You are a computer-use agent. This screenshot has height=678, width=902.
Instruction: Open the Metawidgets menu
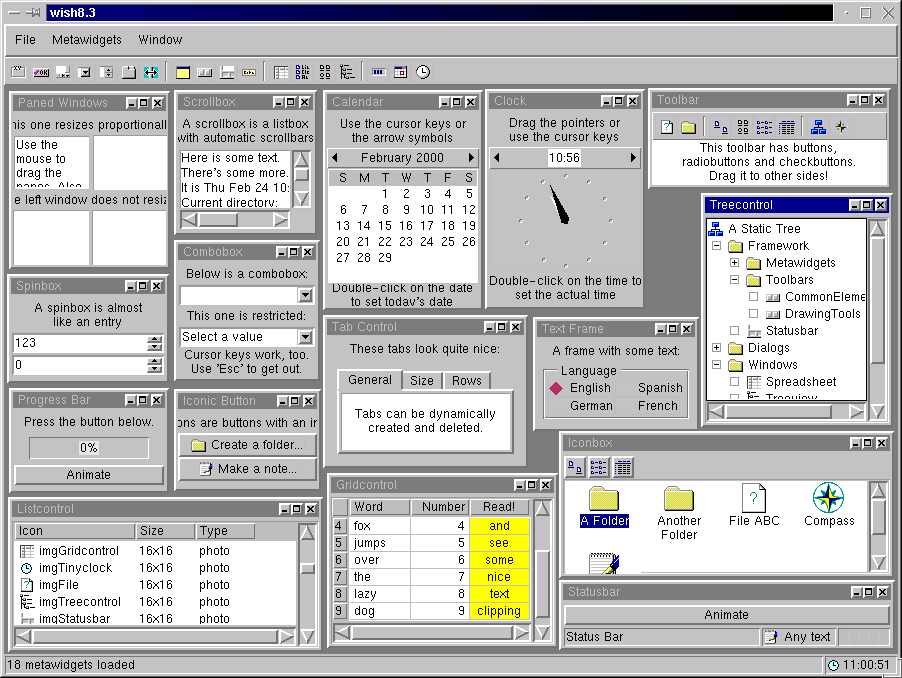(x=86, y=40)
